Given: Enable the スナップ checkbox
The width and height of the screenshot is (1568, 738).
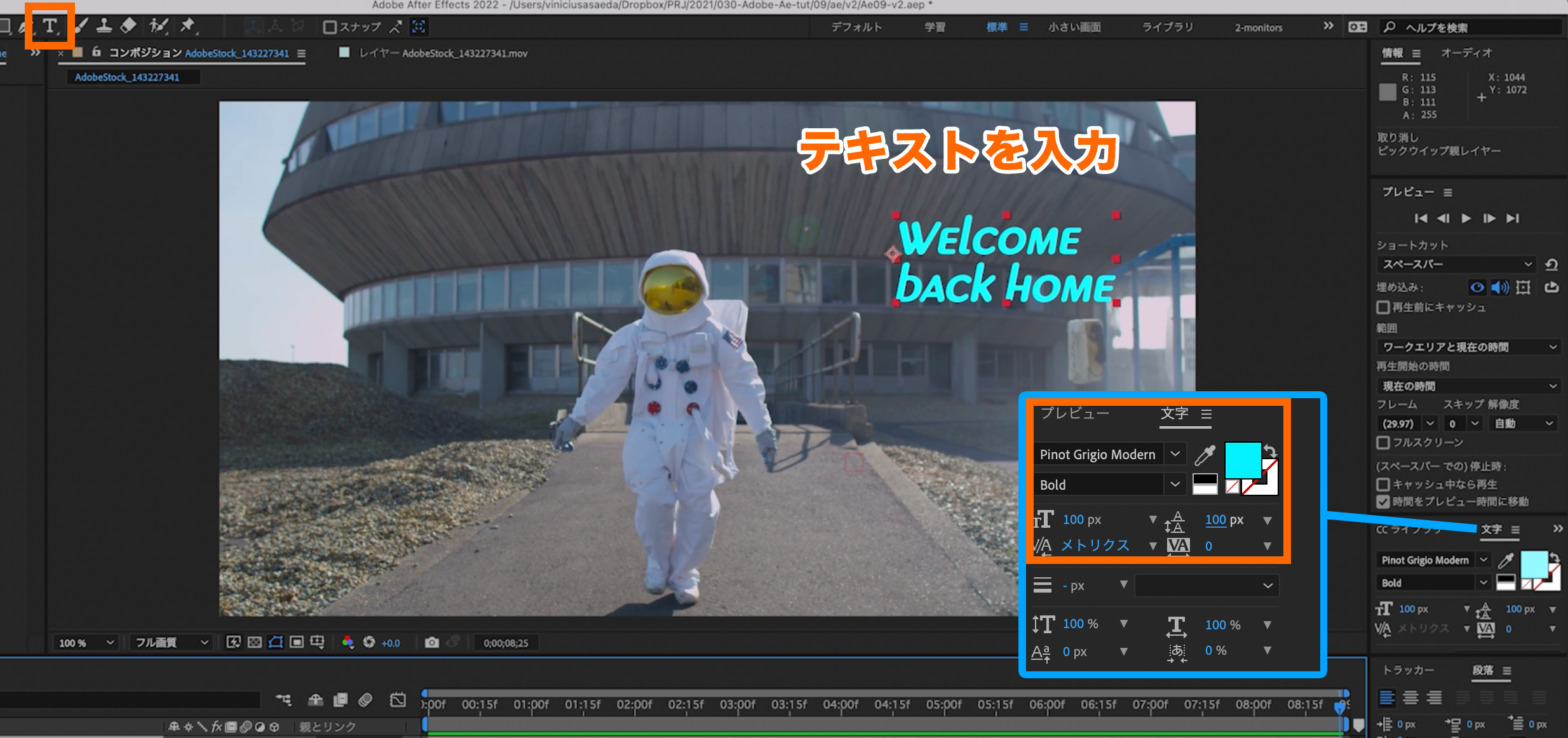Looking at the screenshot, I should (330, 27).
